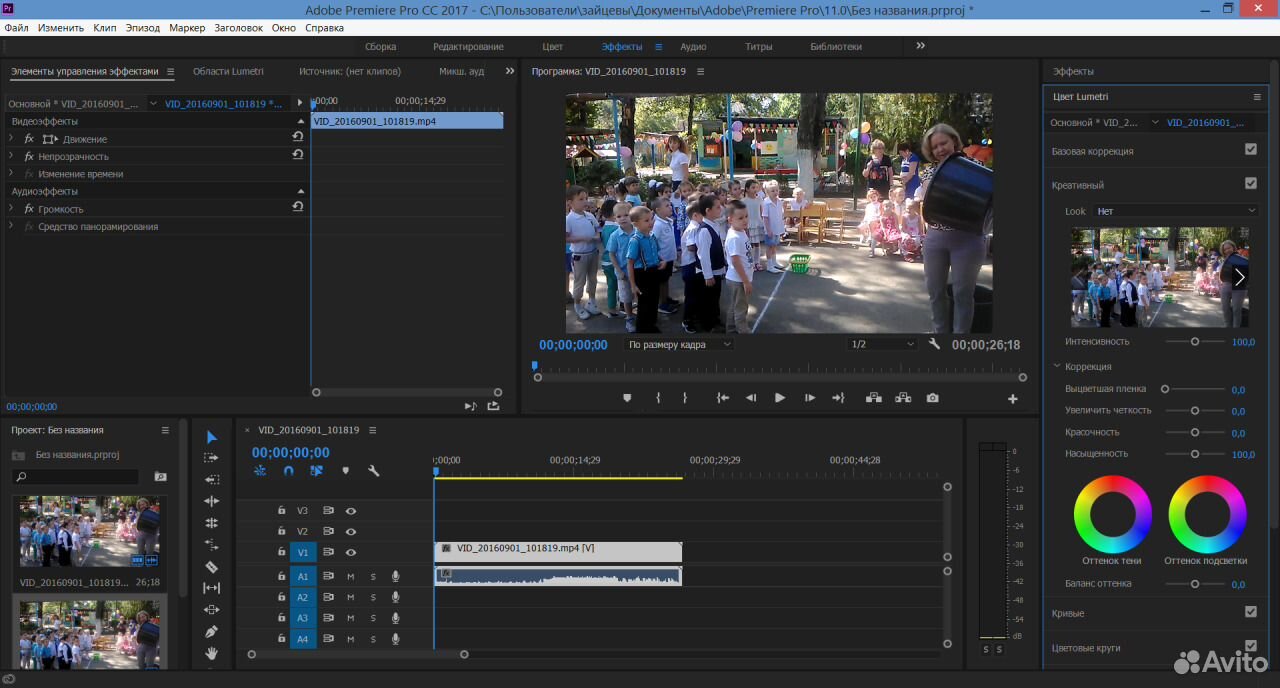Open the Маркер menu

point(187,28)
